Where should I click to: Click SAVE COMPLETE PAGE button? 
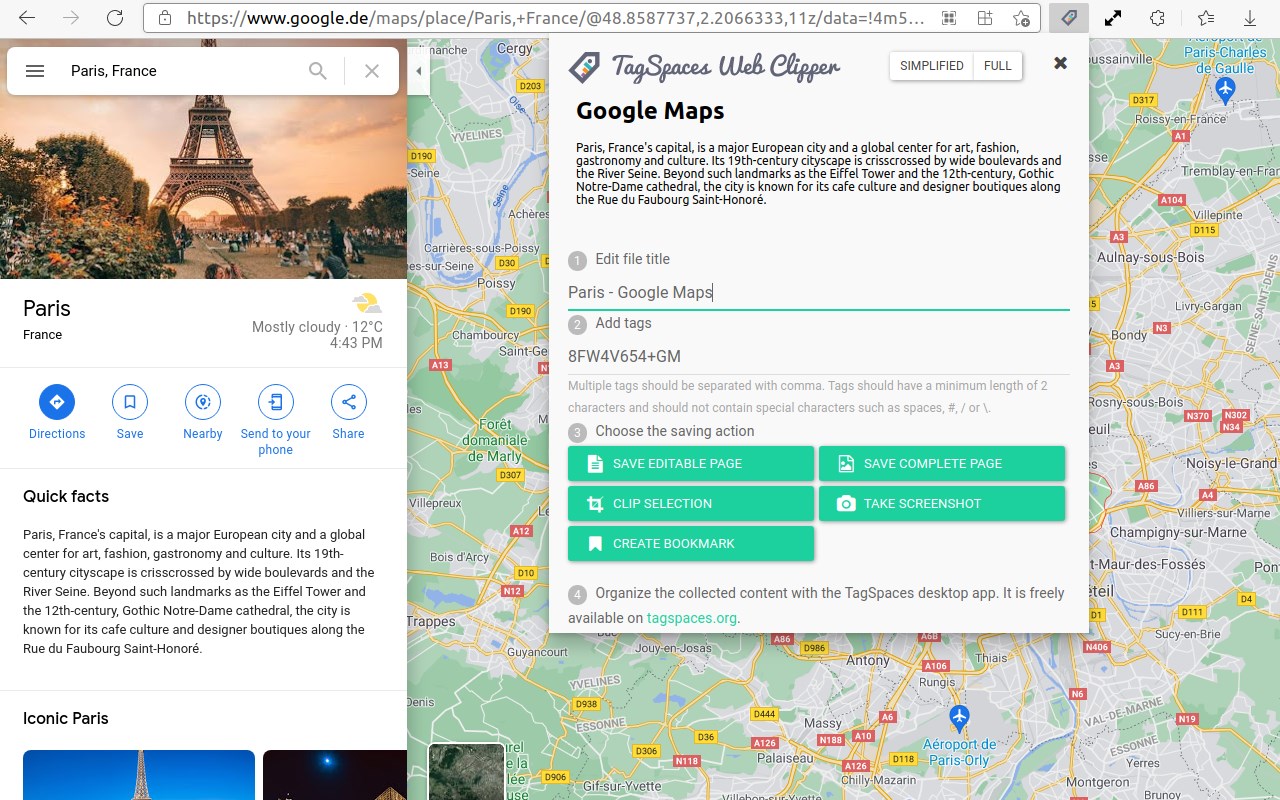tap(942, 463)
